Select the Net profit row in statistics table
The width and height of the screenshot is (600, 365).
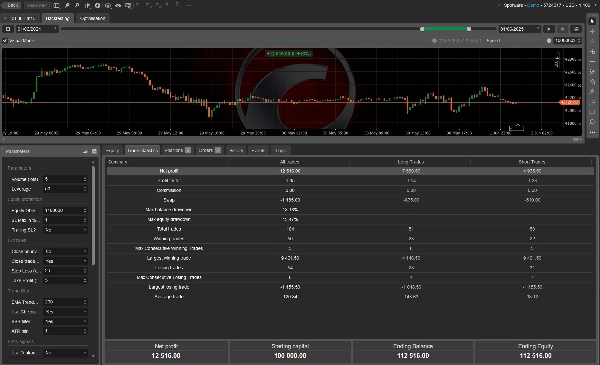click(350, 171)
